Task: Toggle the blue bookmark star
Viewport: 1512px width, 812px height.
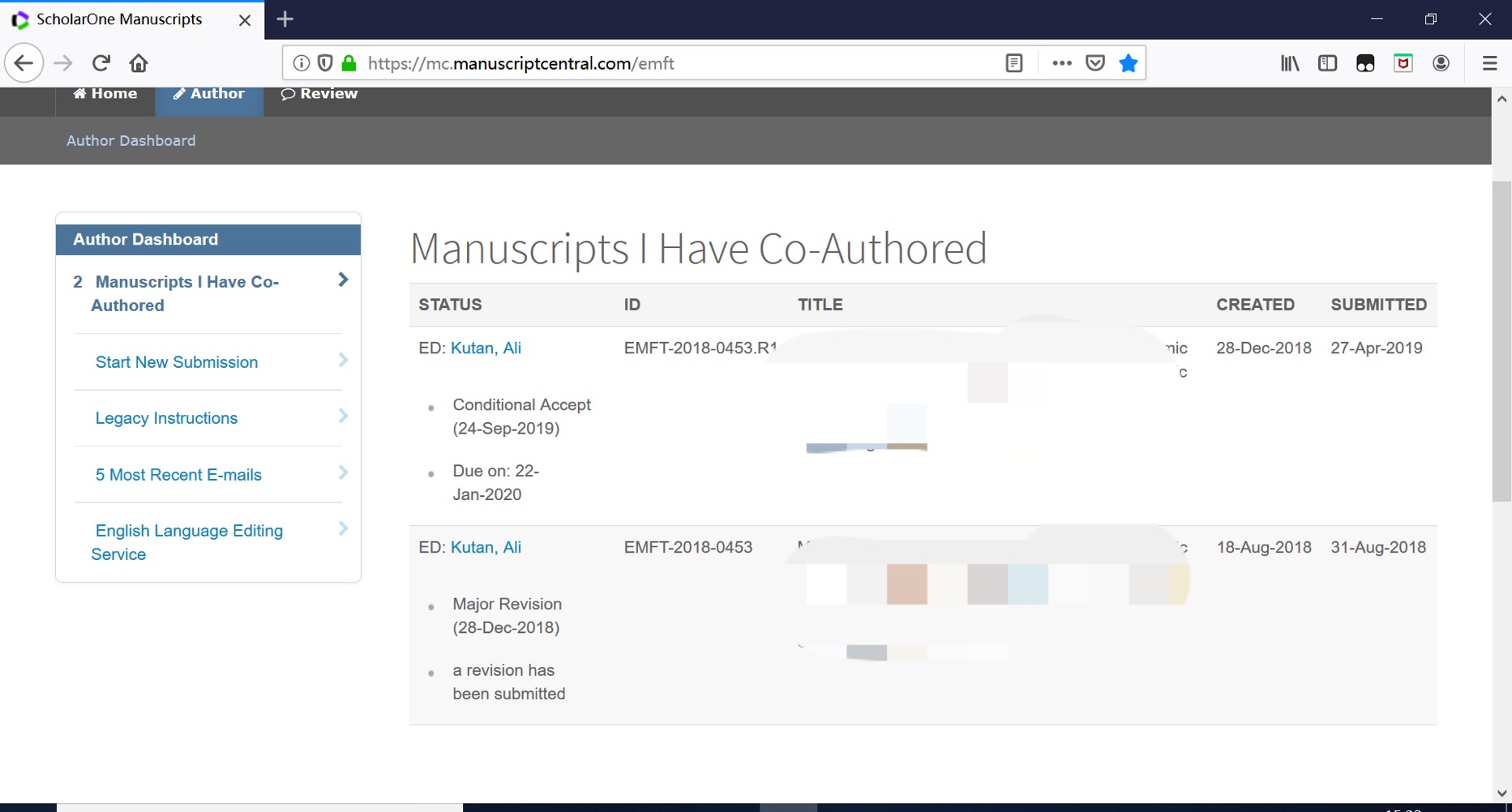Action: pos(1129,63)
